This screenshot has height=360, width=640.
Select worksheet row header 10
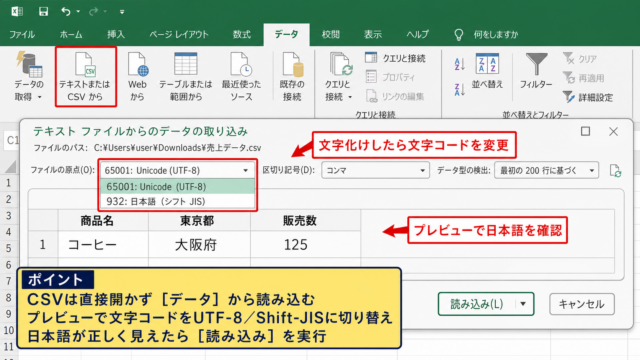click(9, 330)
